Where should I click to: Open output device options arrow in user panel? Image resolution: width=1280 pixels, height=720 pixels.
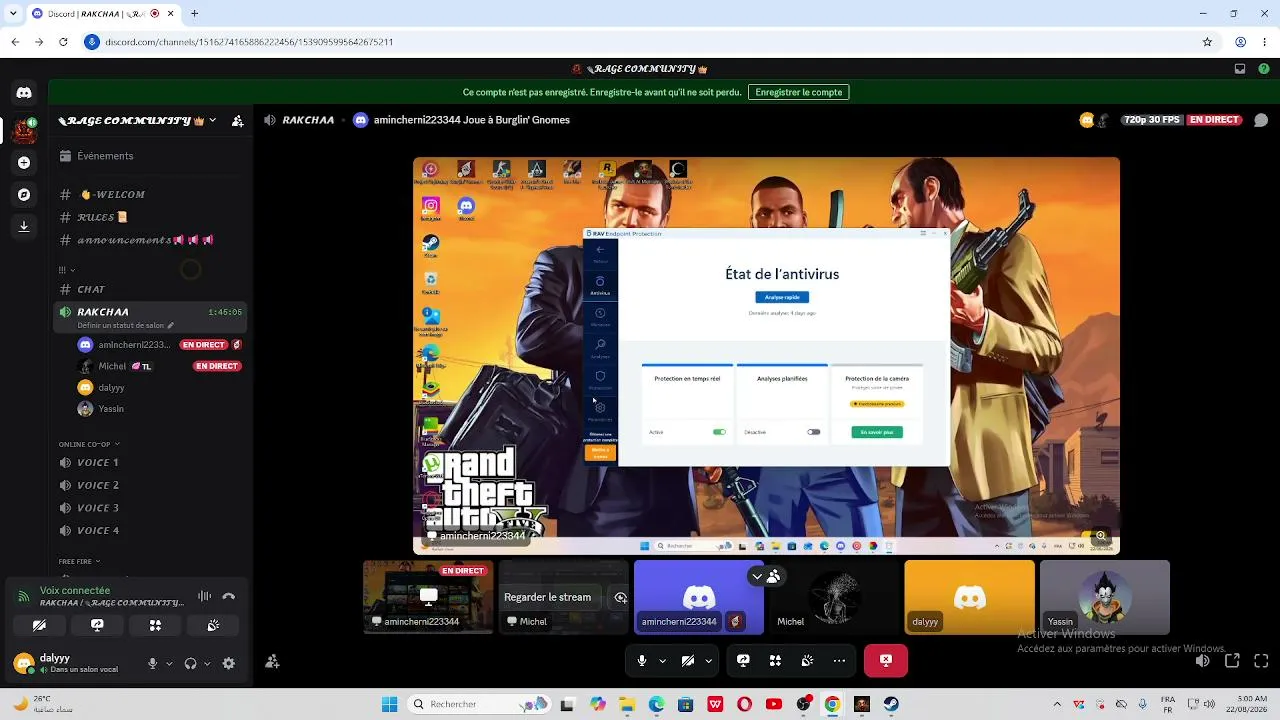(206, 663)
